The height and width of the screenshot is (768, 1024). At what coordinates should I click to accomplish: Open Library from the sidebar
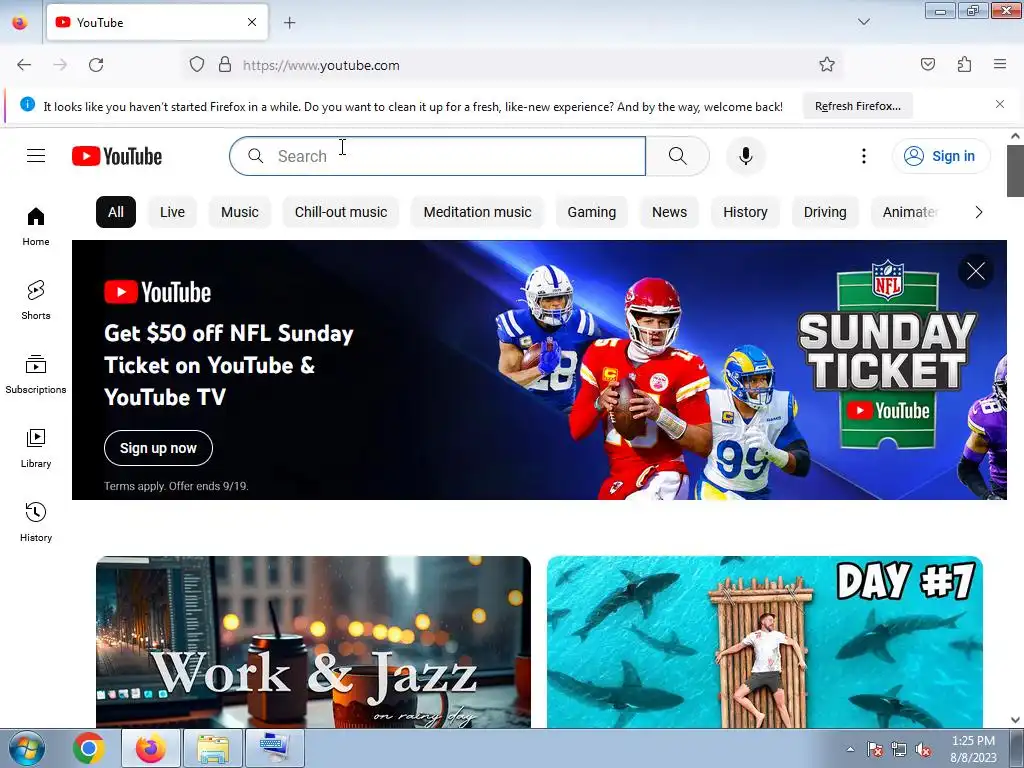click(36, 449)
